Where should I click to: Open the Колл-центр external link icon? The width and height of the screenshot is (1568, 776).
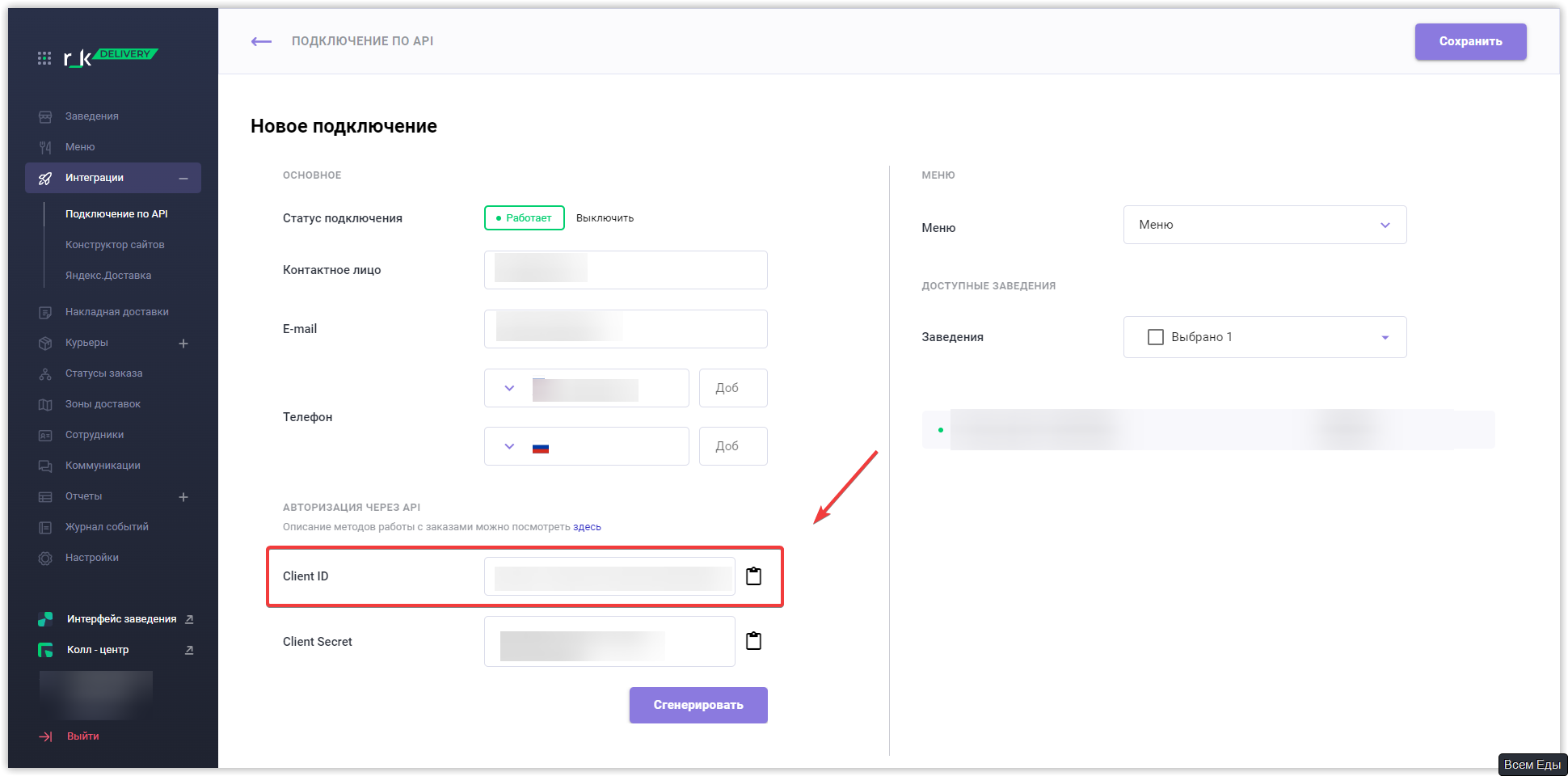tap(189, 650)
